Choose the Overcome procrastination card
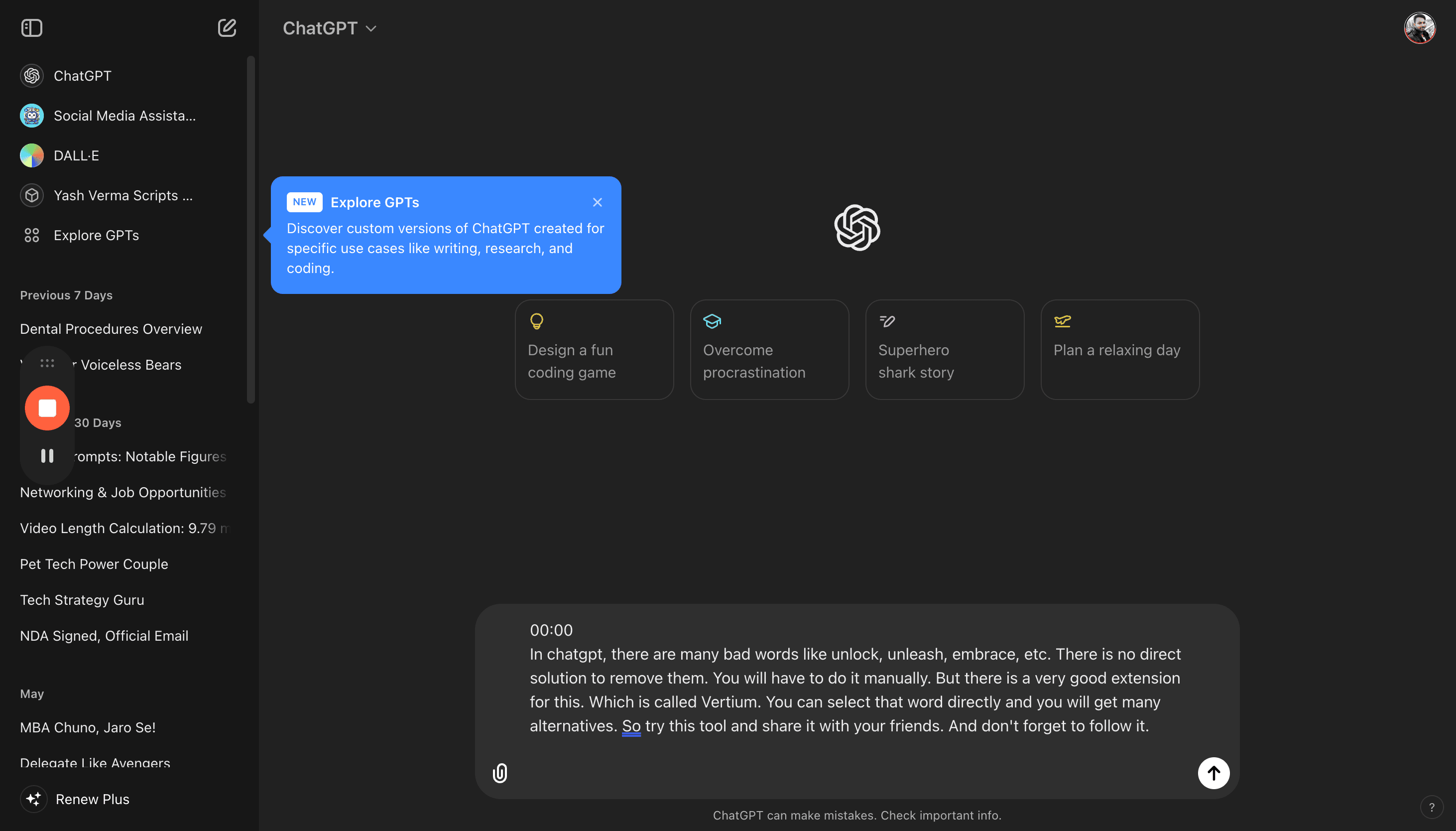This screenshot has width=1456, height=831. [769, 349]
